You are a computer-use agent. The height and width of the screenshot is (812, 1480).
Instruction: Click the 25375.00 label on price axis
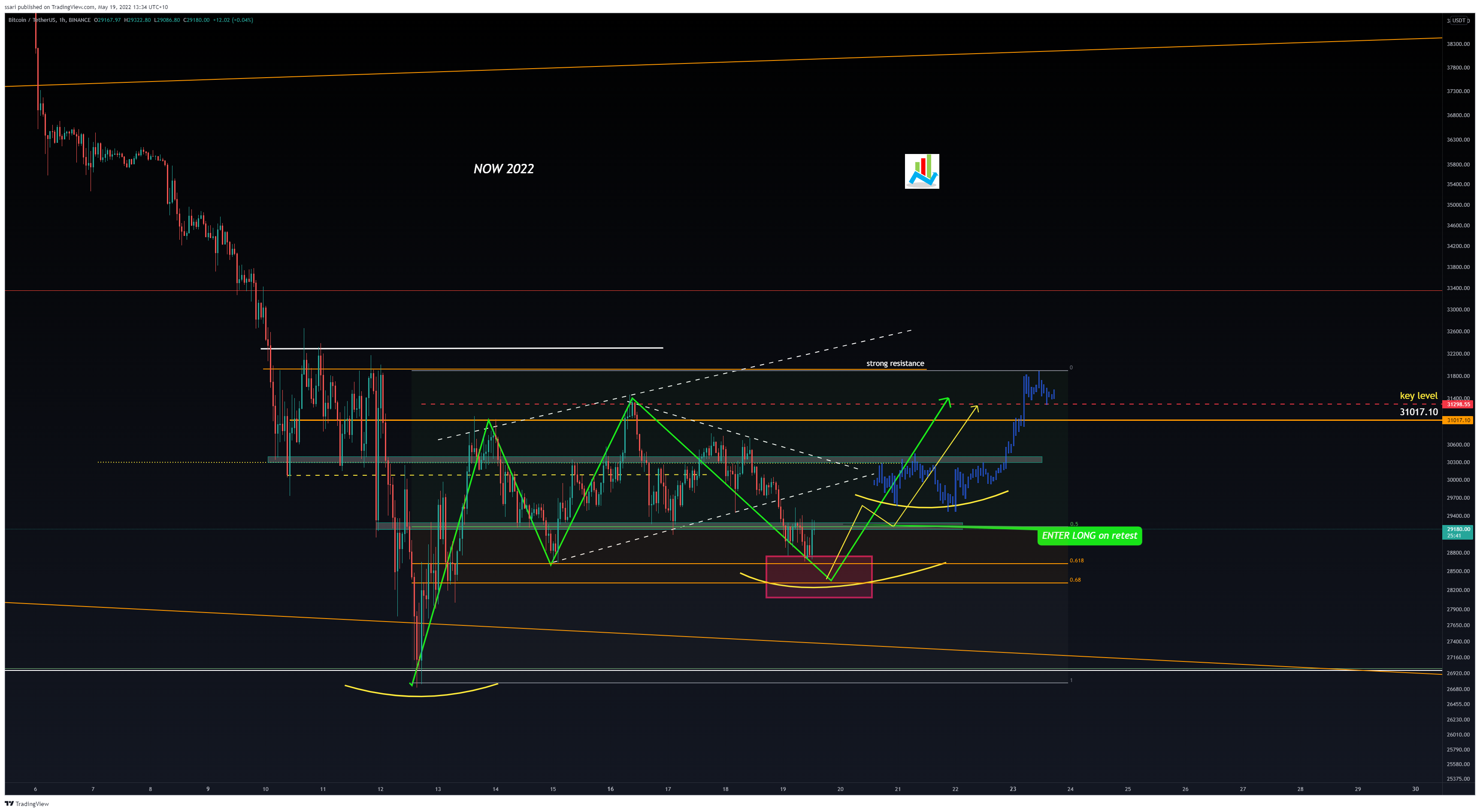click(1458, 779)
